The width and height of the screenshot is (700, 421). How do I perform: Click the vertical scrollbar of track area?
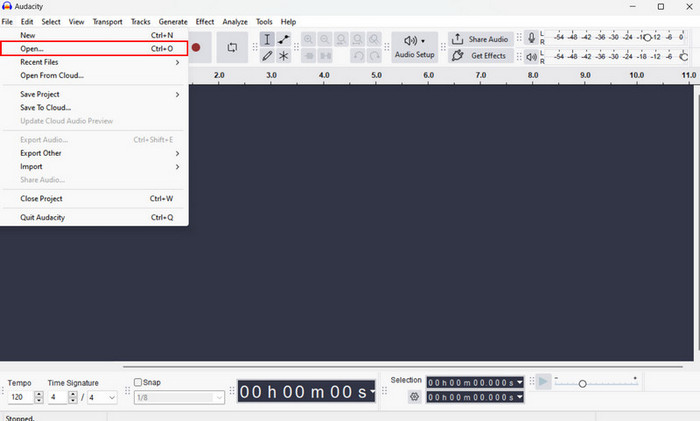click(697, 222)
